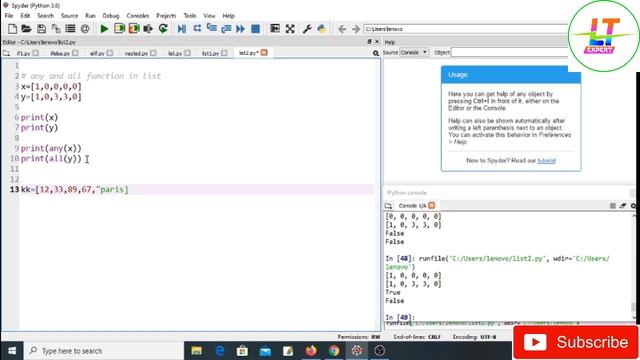Click debug step into function icon
Screen dimensions: 640x360
coord(211,29)
